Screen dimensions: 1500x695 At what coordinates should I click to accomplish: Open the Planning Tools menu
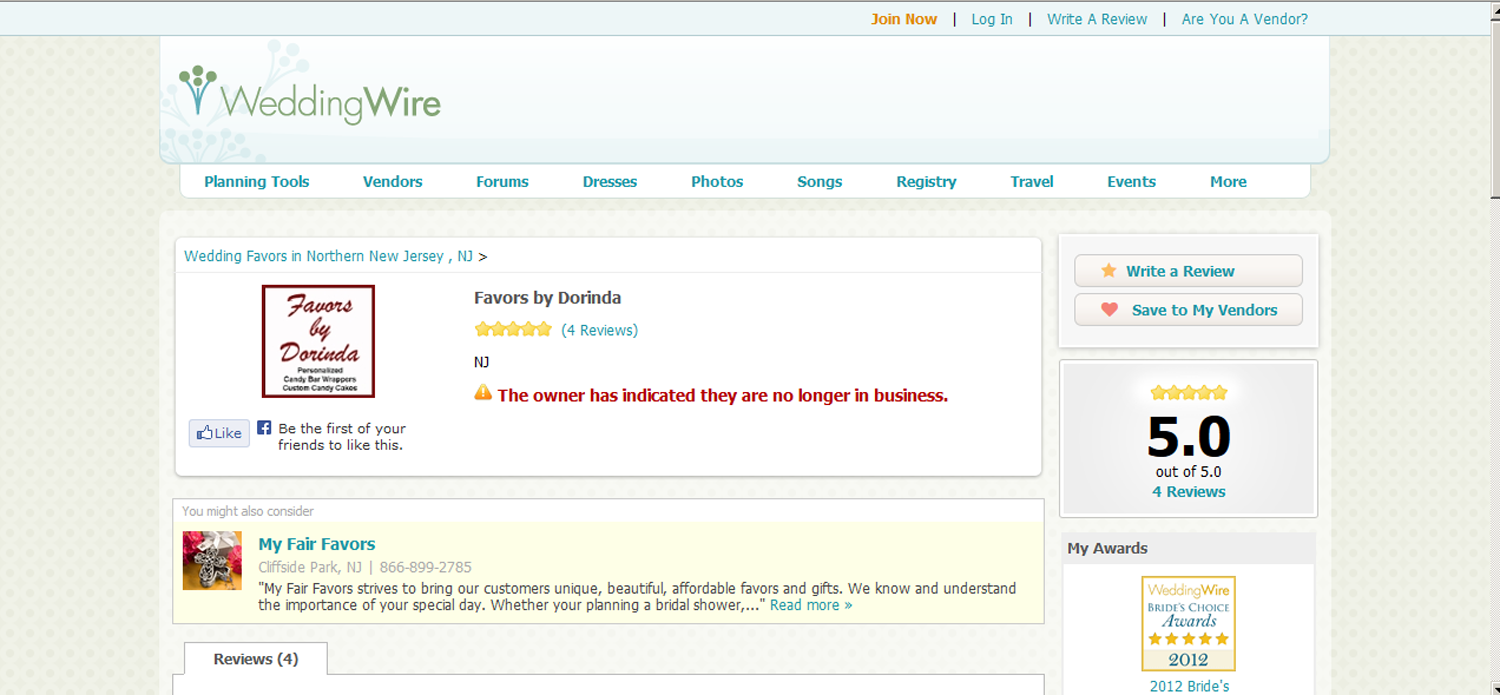(x=256, y=182)
